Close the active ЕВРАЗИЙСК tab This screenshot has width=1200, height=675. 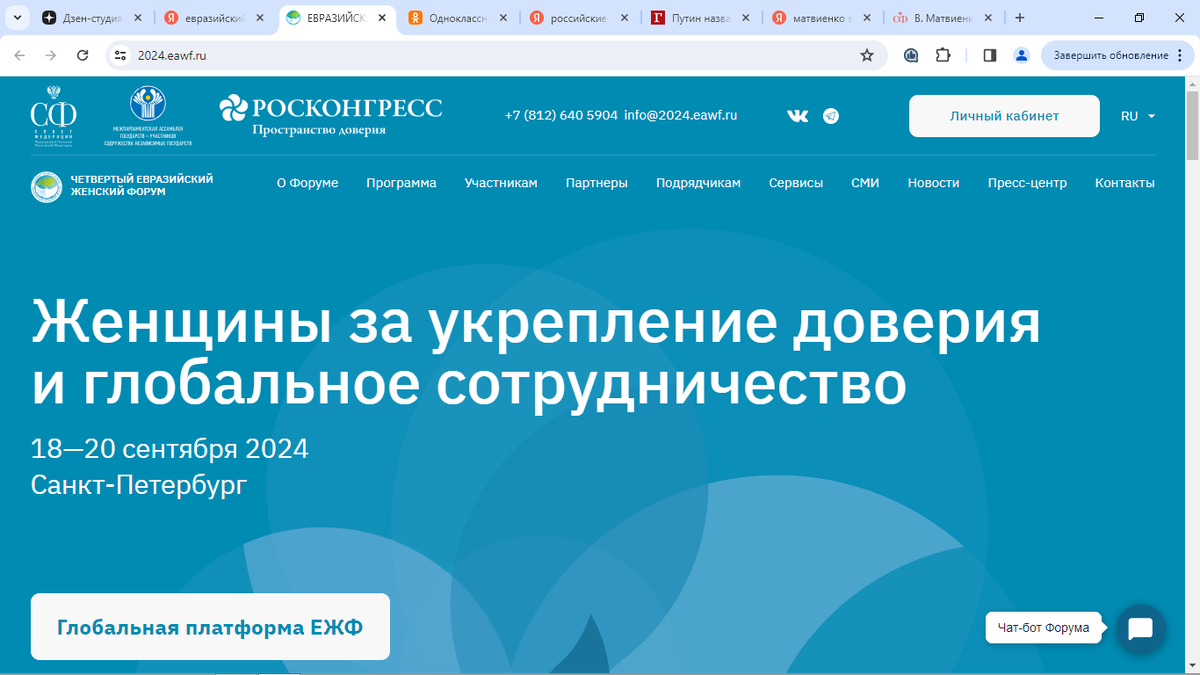pos(381,18)
